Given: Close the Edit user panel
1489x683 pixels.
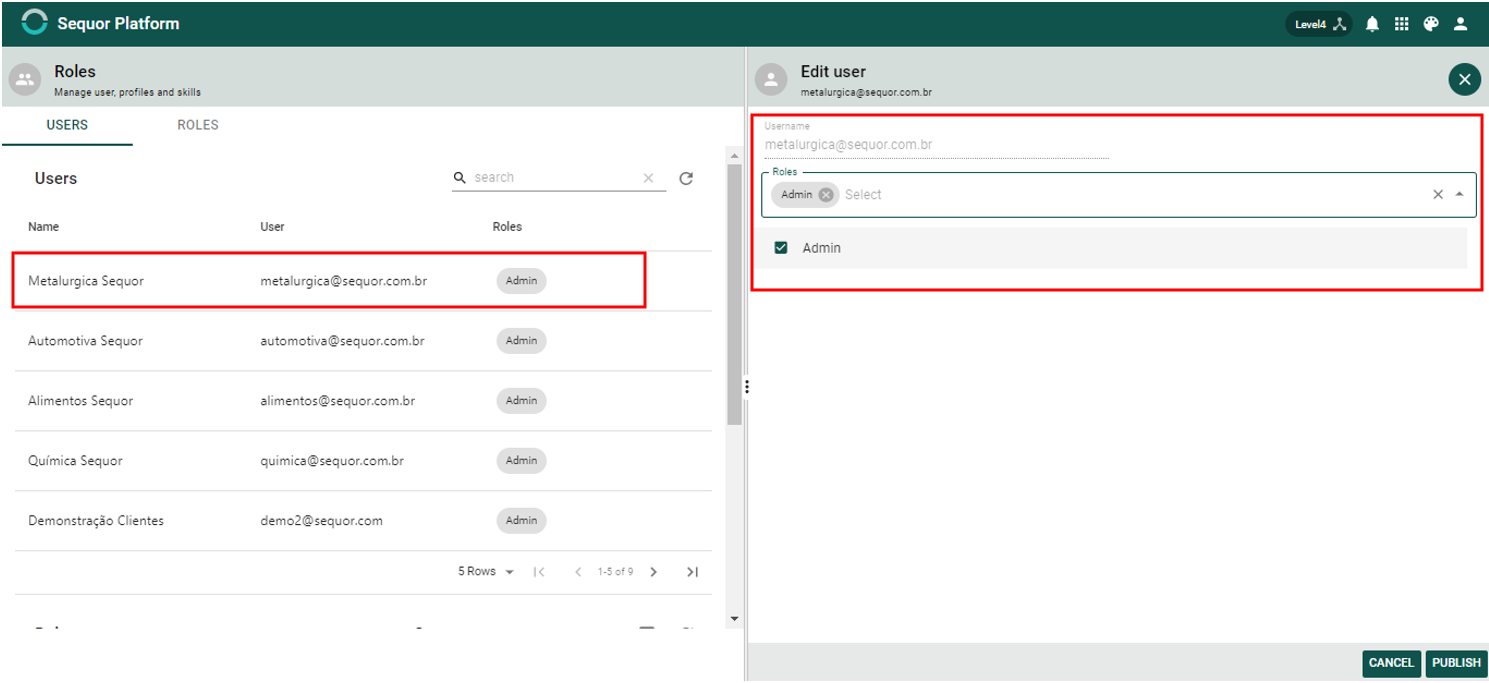Looking at the screenshot, I should (1464, 80).
